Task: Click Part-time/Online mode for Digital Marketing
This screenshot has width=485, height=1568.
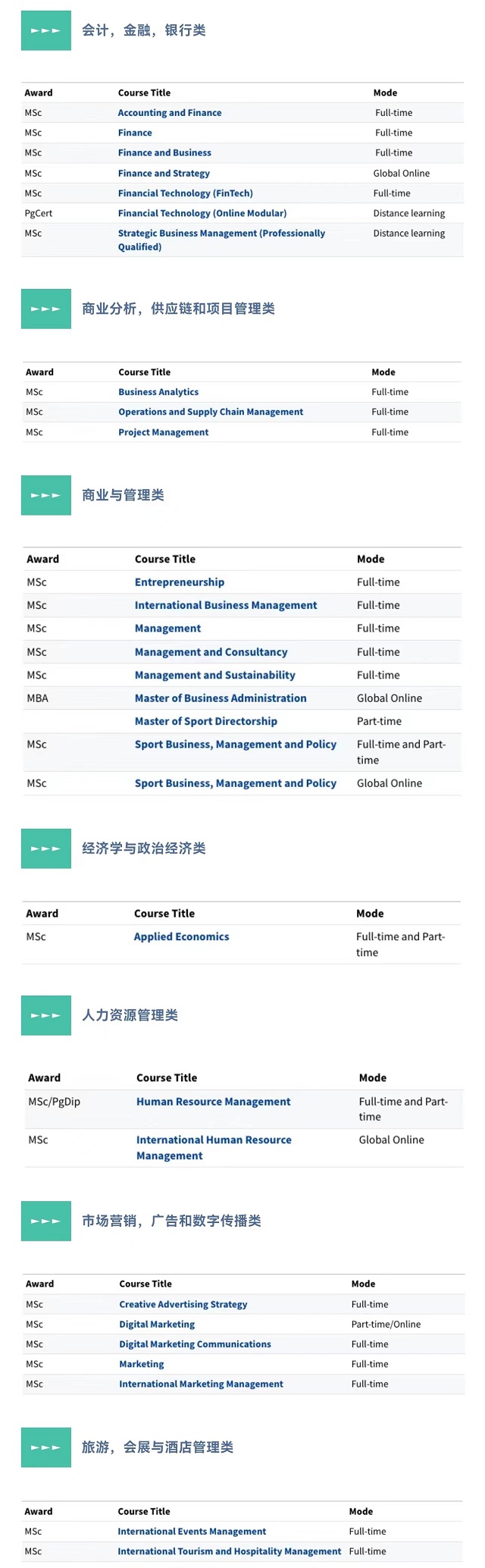Action: (x=386, y=1324)
